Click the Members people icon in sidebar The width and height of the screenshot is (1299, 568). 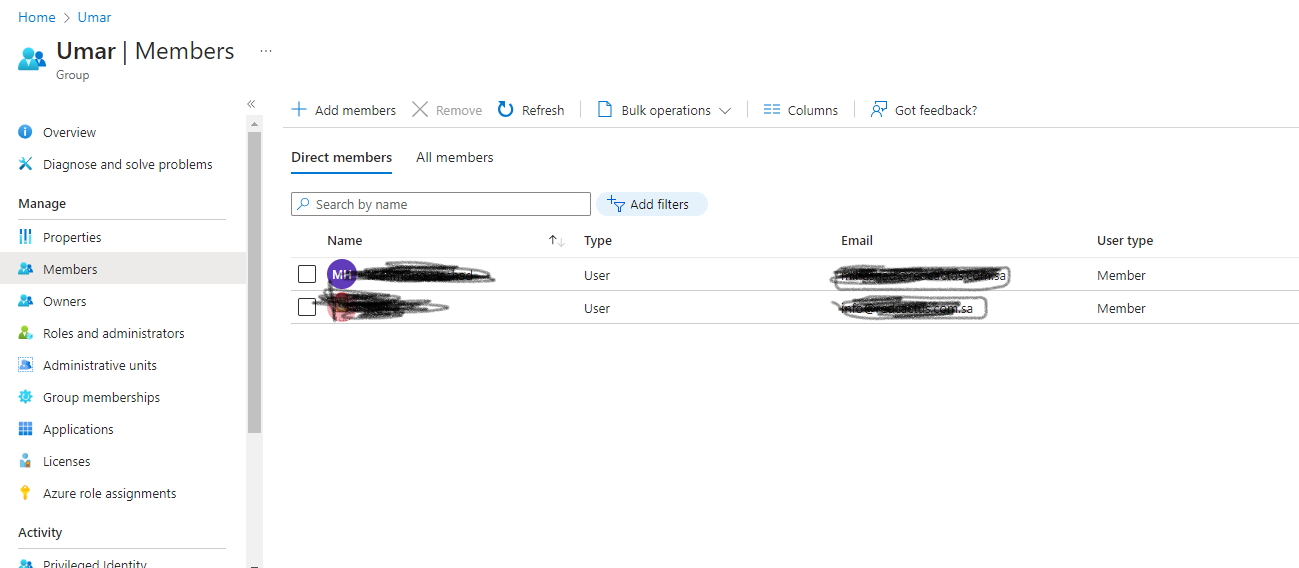pos(26,269)
